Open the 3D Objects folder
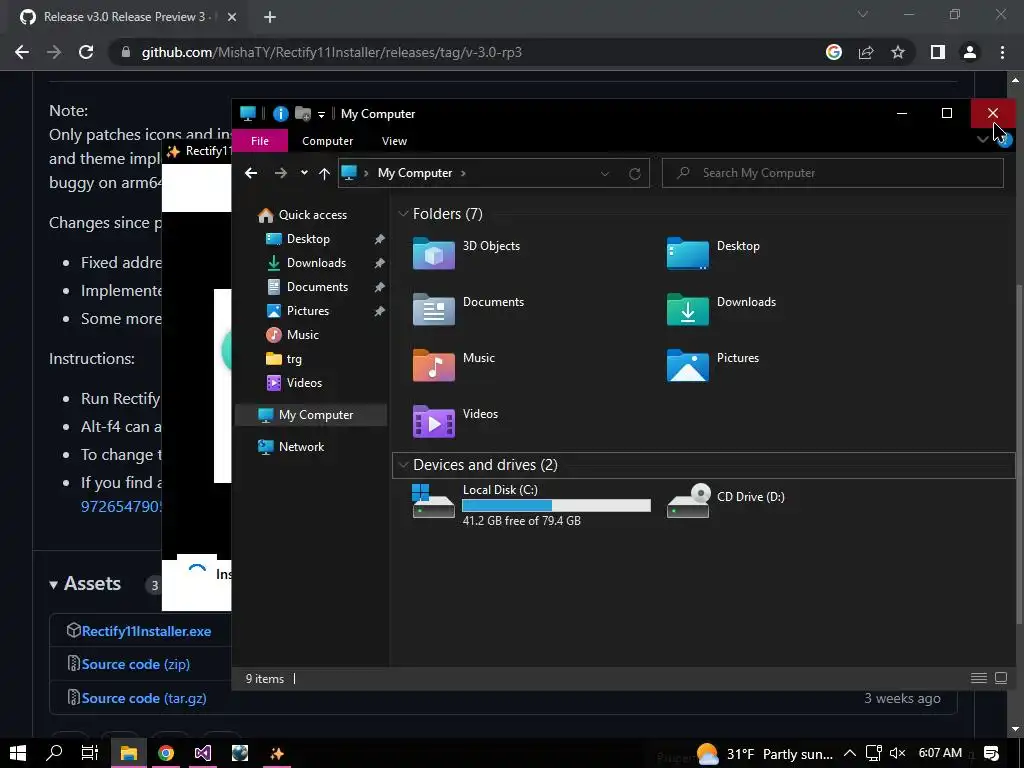This screenshot has width=1024, height=768. (466, 253)
